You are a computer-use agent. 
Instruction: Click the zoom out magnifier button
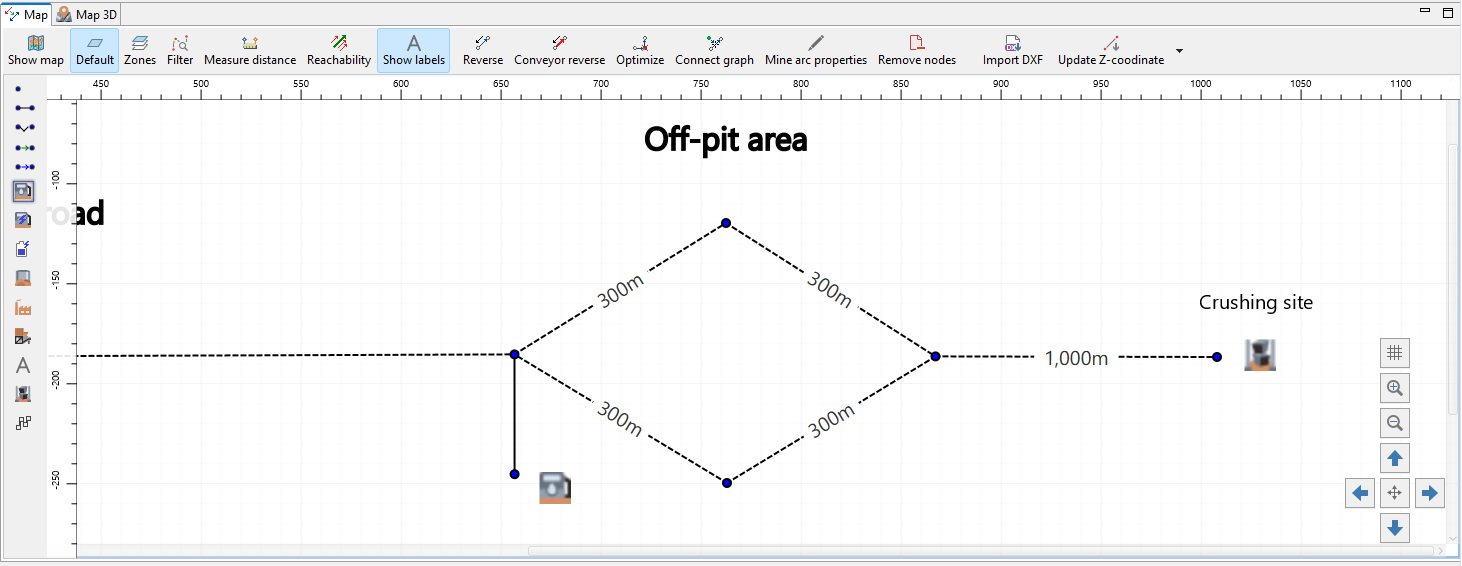[1394, 422]
